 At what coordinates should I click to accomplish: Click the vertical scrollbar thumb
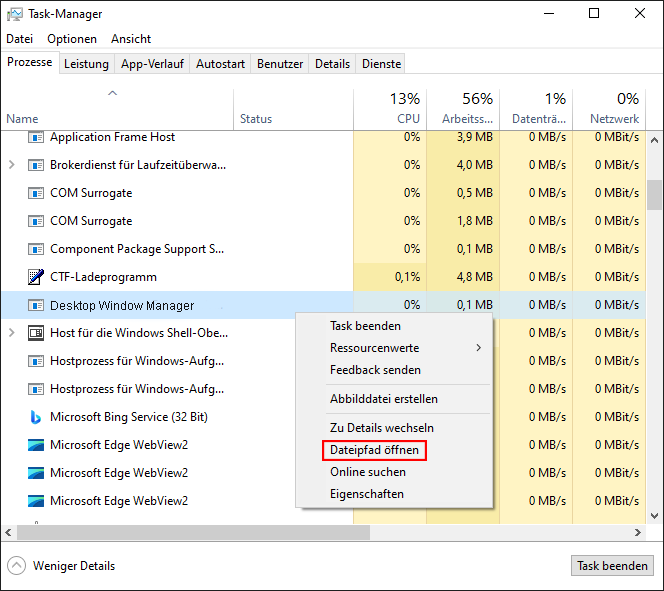(x=653, y=194)
